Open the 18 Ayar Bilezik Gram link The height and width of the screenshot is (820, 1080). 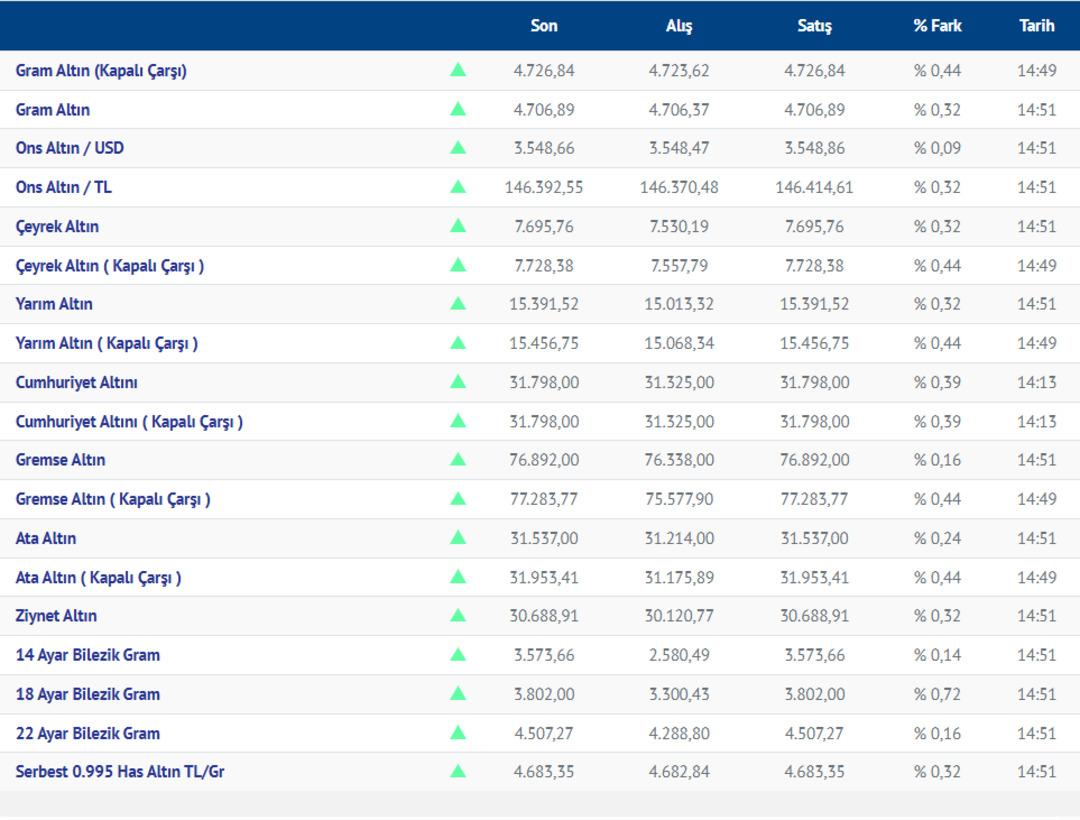[x=88, y=695]
